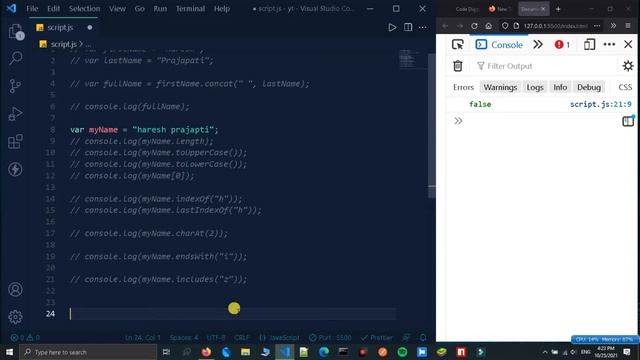Open the Search view in activity bar
The height and width of the screenshot is (360, 640).
(x=16, y=58)
